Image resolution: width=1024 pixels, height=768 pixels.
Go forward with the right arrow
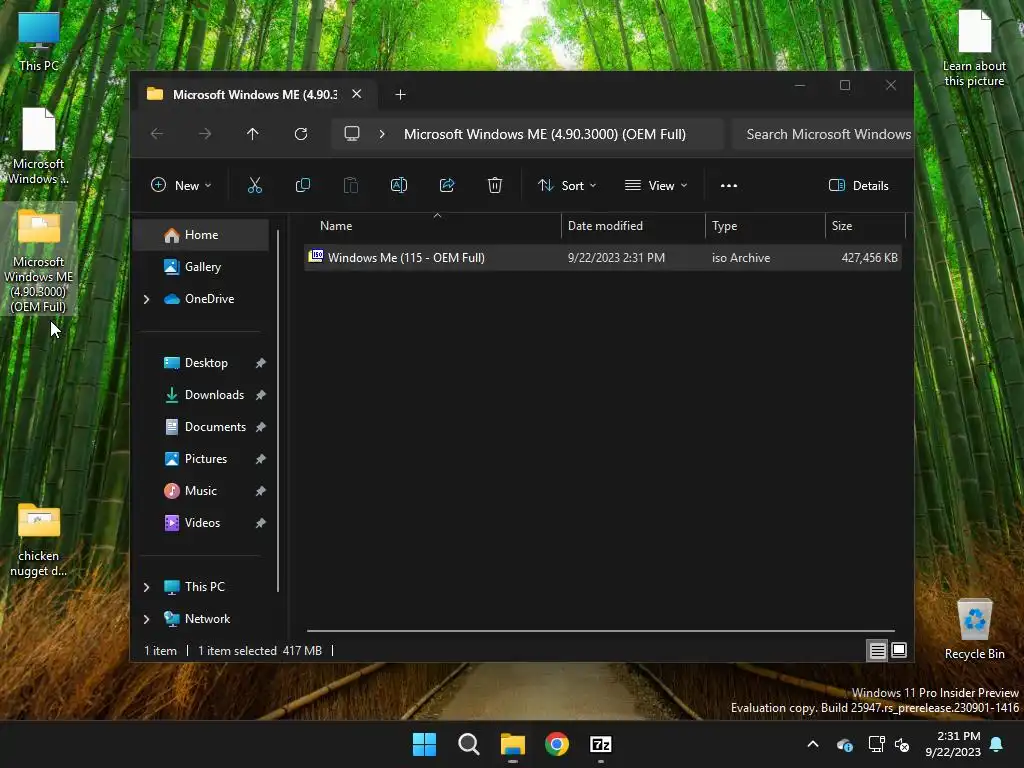(205, 134)
